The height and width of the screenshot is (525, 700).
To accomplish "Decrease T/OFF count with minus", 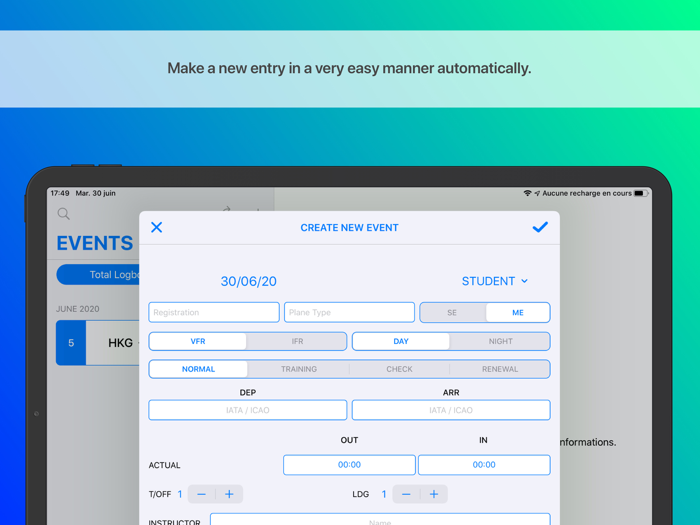I will pos(201,494).
